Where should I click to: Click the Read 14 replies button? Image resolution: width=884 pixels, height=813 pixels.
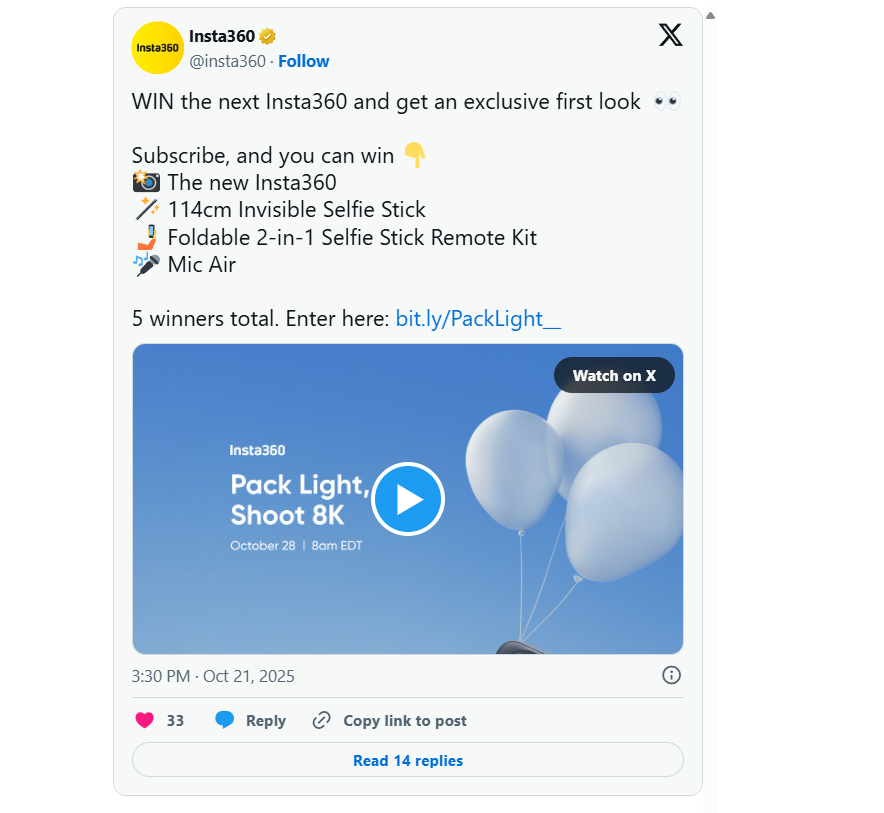click(408, 760)
